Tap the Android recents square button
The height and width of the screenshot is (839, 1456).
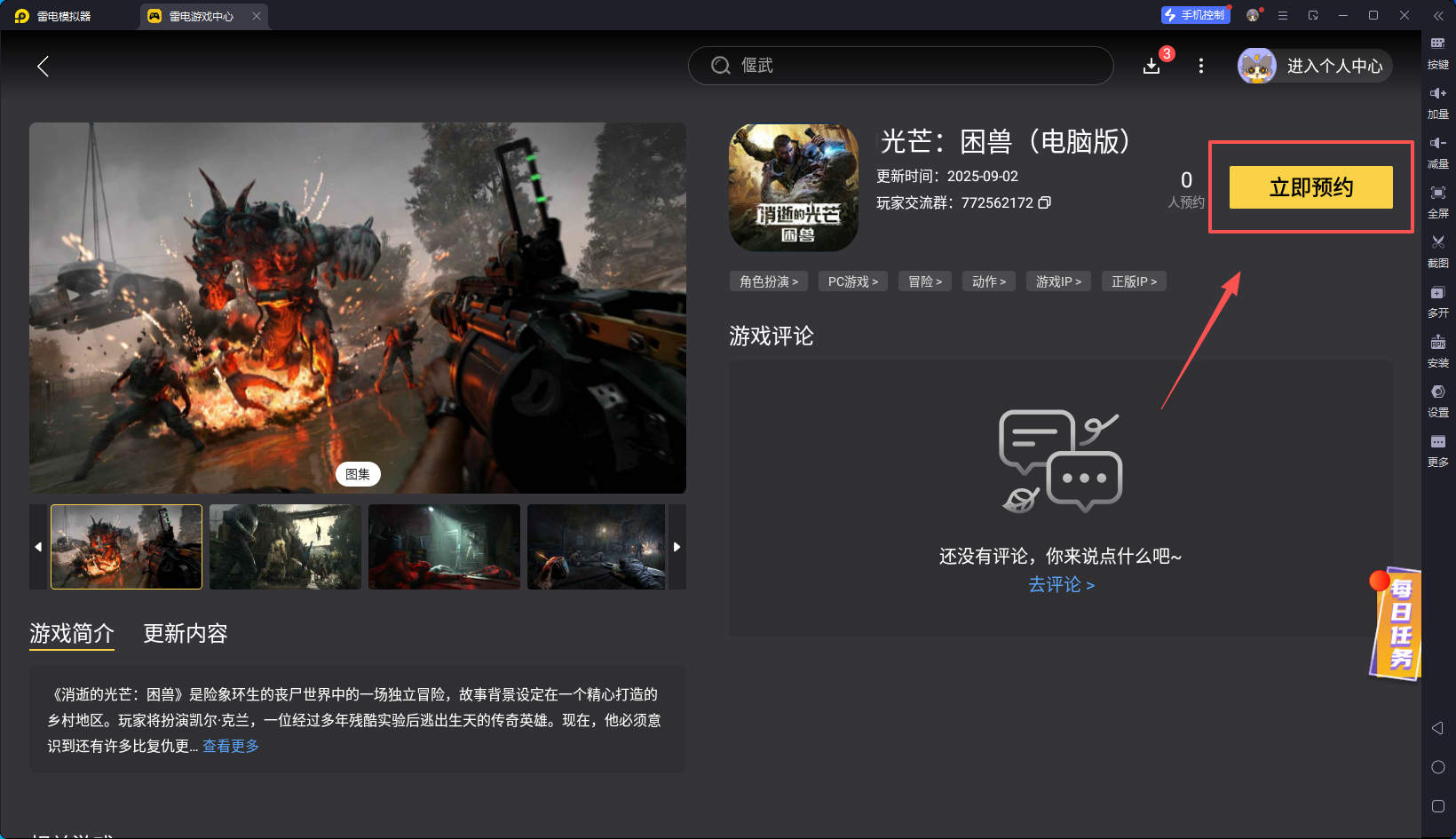(1438, 806)
